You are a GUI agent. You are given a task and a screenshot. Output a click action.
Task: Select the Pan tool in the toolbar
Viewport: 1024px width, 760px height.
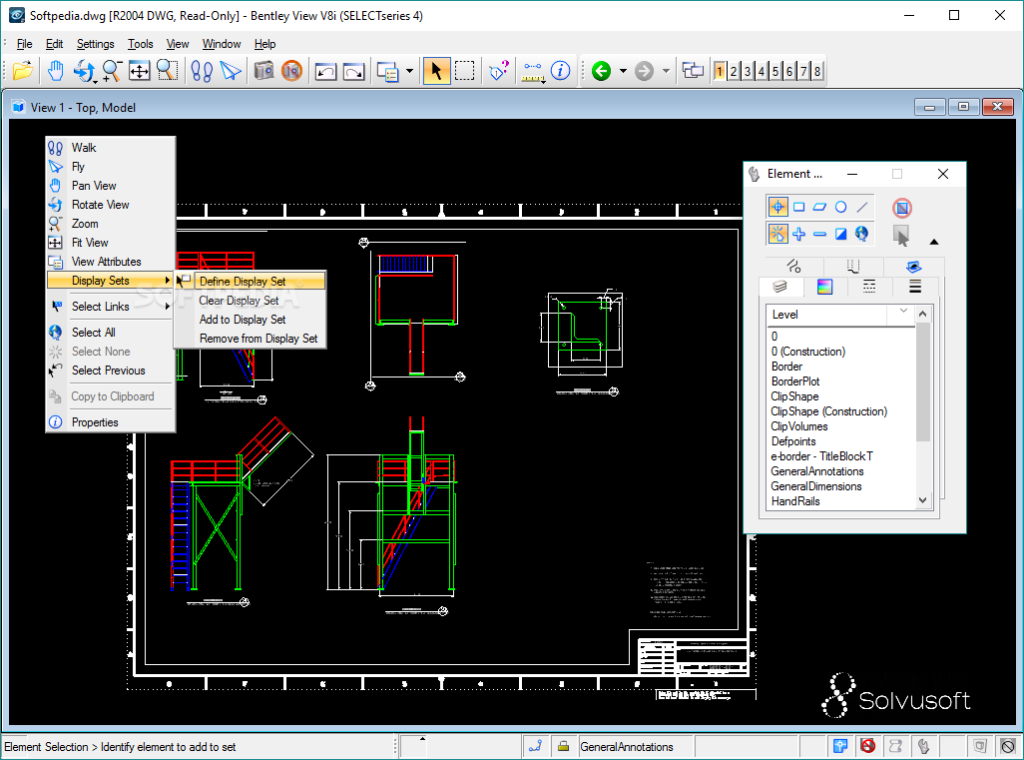(x=54, y=71)
